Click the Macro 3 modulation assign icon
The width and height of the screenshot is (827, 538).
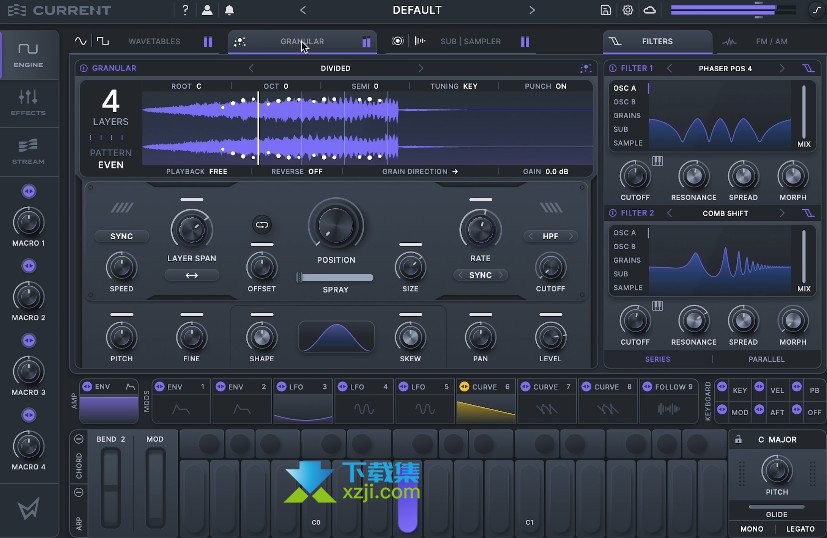click(x=29, y=341)
